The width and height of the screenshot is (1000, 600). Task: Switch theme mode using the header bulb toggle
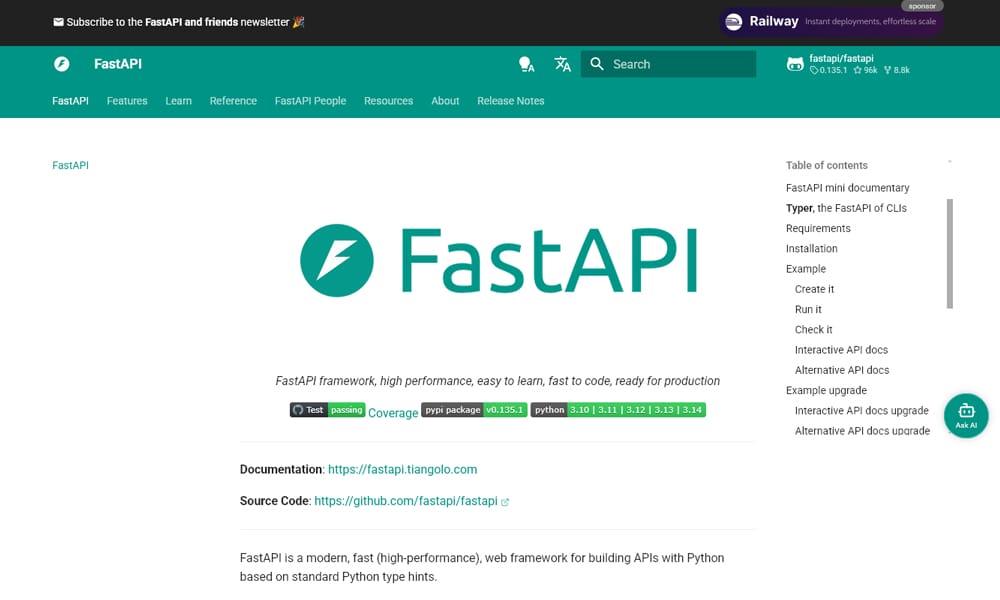pyautogui.click(x=526, y=64)
